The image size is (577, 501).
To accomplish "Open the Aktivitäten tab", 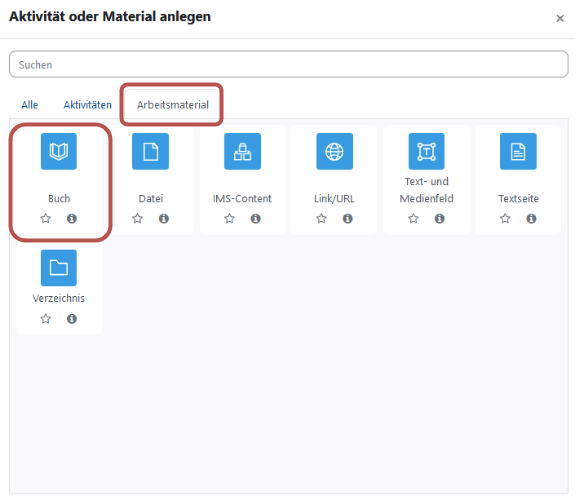I will point(88,105).
